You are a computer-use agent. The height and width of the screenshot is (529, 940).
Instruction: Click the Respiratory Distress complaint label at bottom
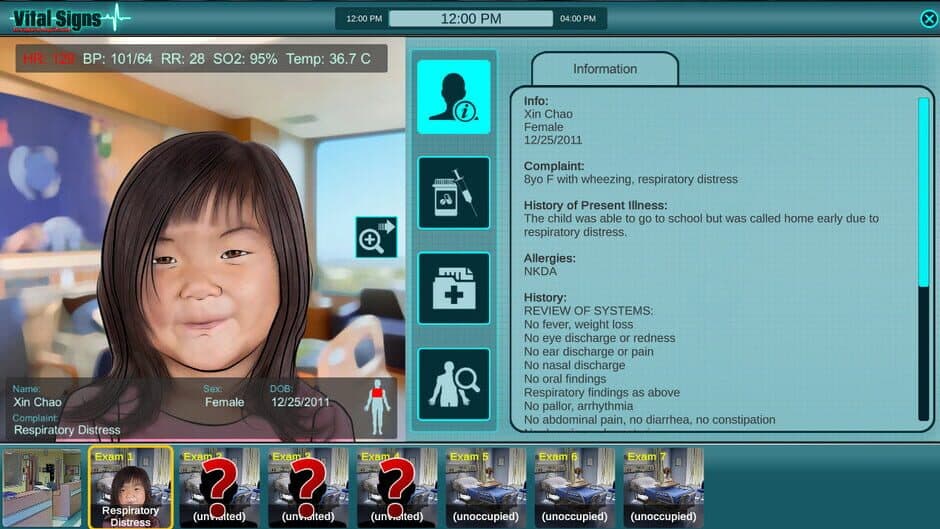(x=67, y=430)
